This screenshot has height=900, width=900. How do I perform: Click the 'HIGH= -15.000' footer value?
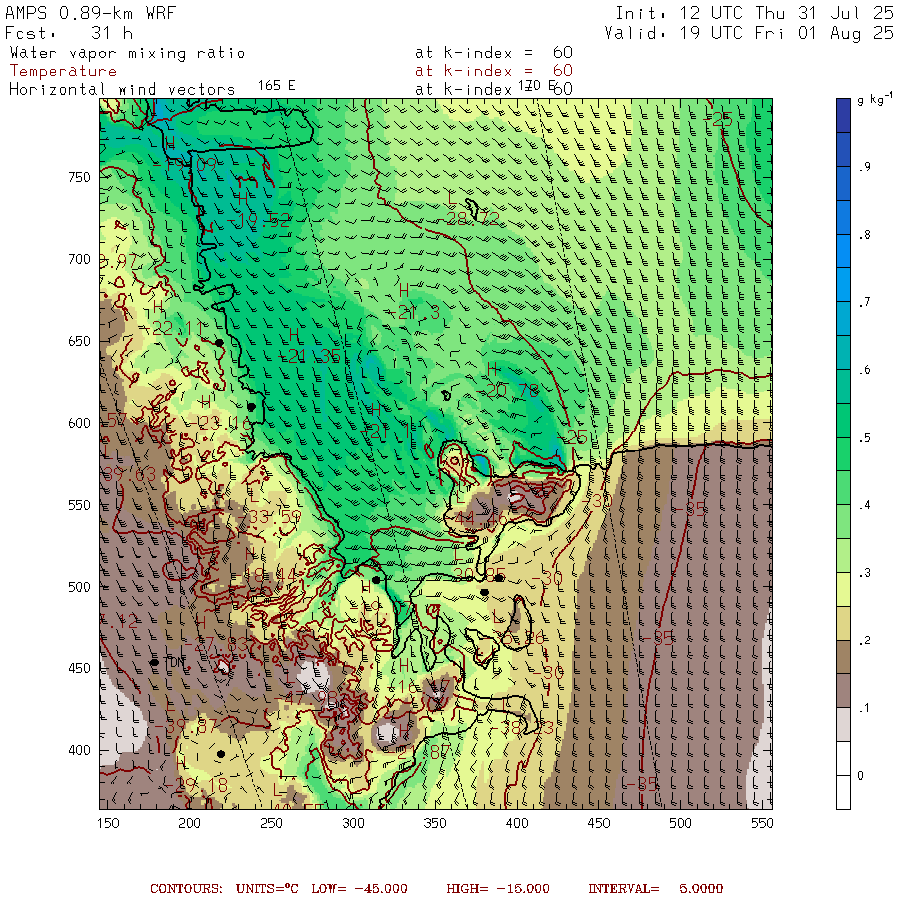(498, 889)
